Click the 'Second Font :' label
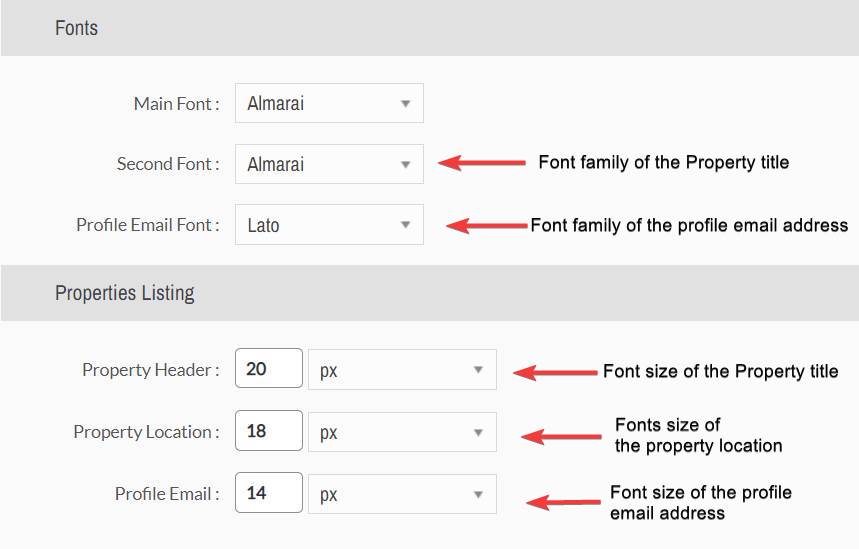 168,164
